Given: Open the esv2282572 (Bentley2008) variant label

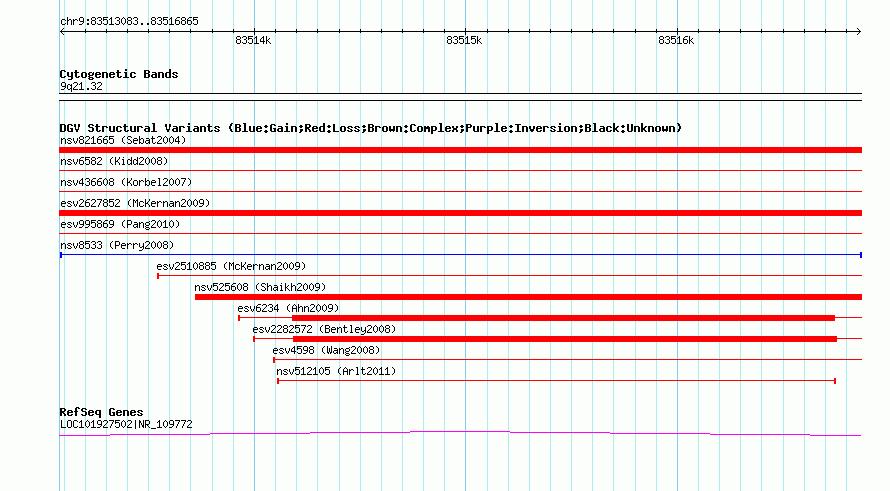Looking at the screenshot, I should 324,329.
